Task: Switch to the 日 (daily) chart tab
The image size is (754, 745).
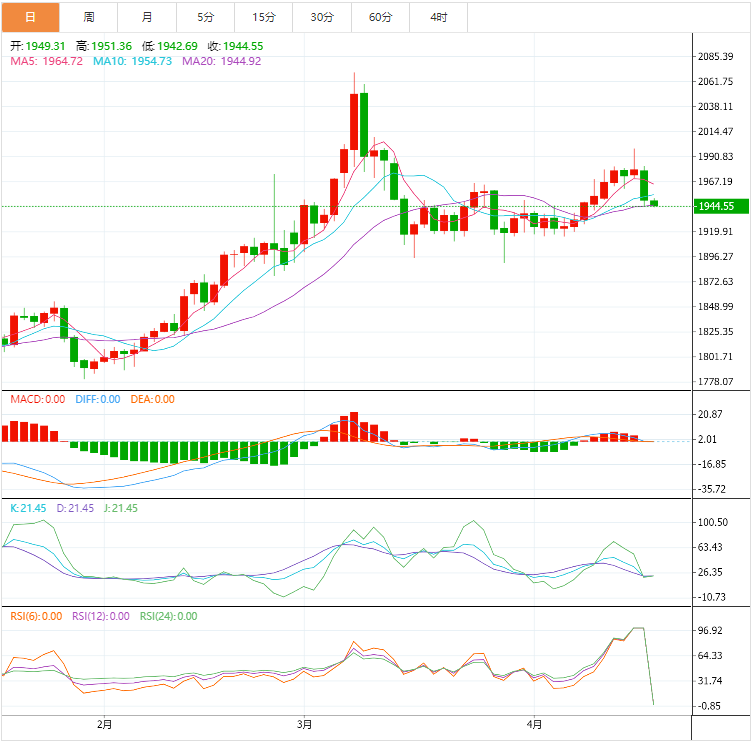Action: tap(30, 17)
